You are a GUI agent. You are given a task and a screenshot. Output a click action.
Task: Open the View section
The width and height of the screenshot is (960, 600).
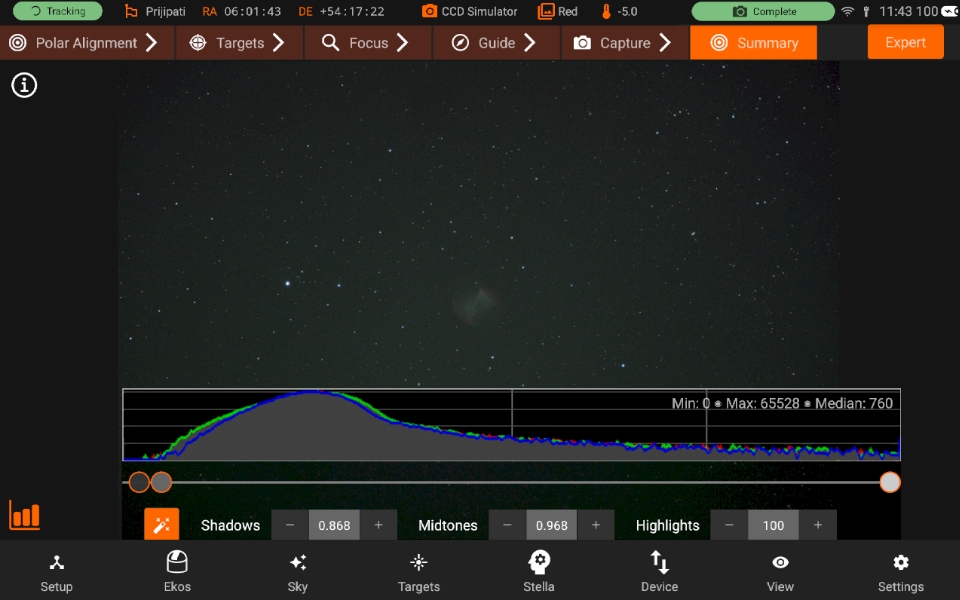pos(780,572)
